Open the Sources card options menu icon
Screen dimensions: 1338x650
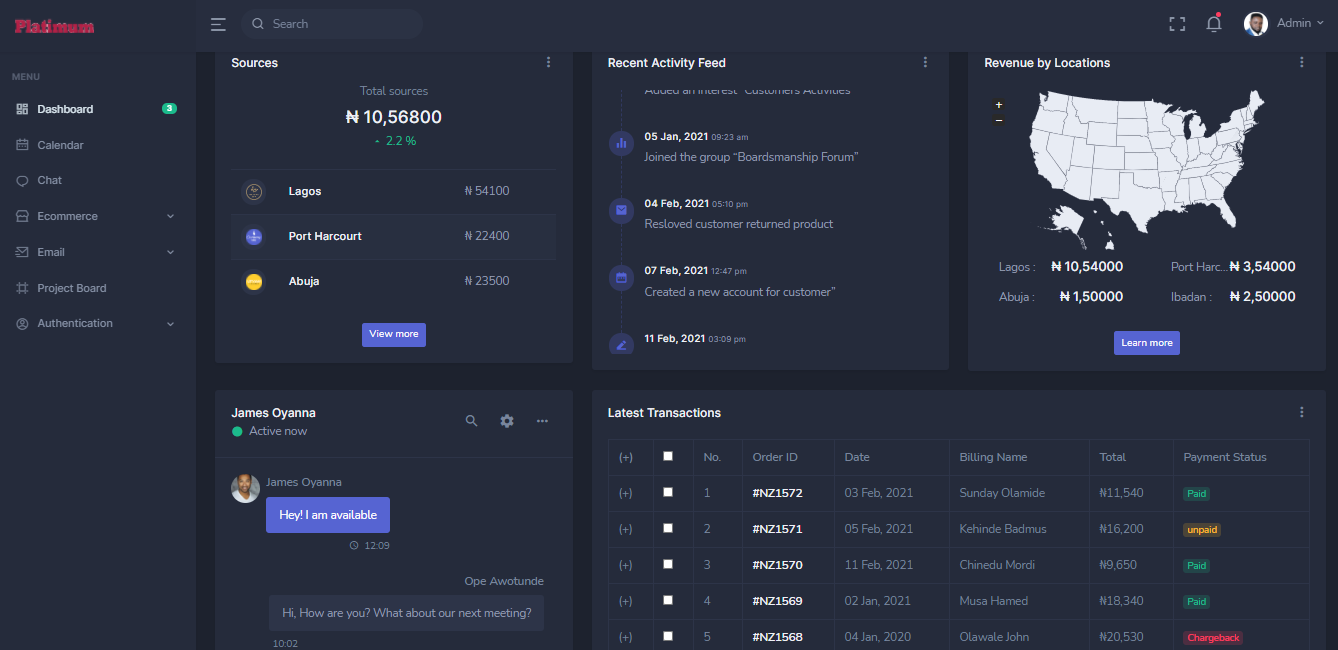click(548, 62)
